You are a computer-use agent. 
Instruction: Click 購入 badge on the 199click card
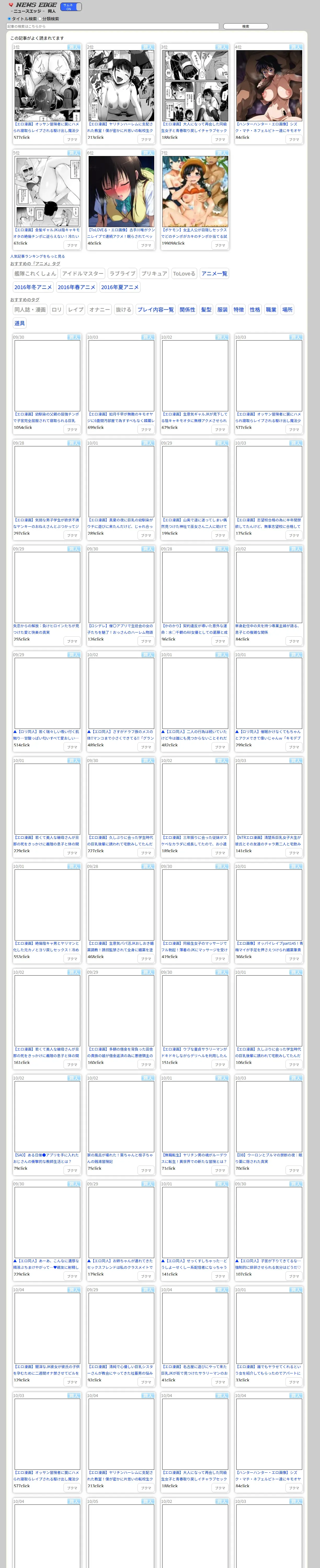(221, 443)
